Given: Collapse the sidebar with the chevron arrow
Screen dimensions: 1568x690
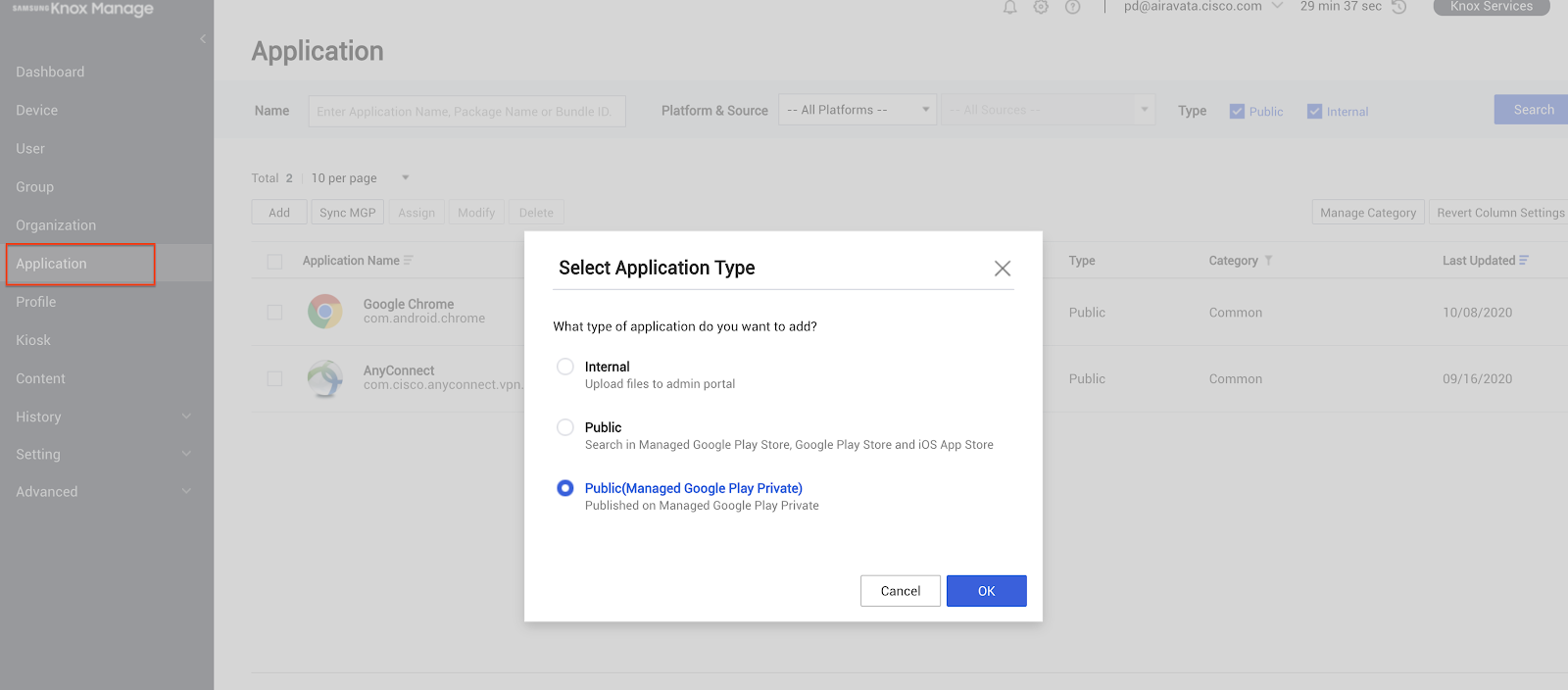Looking at the screenshot, I should [203, 39].
